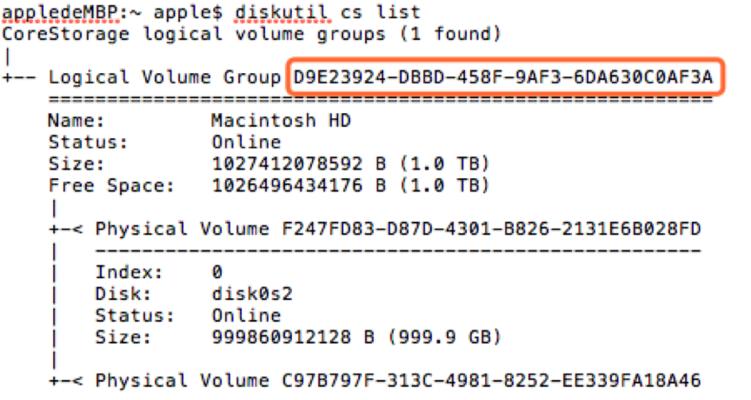Click the size value 999860912128 B
Screen dimensions: 751x400
click(293, 337)
